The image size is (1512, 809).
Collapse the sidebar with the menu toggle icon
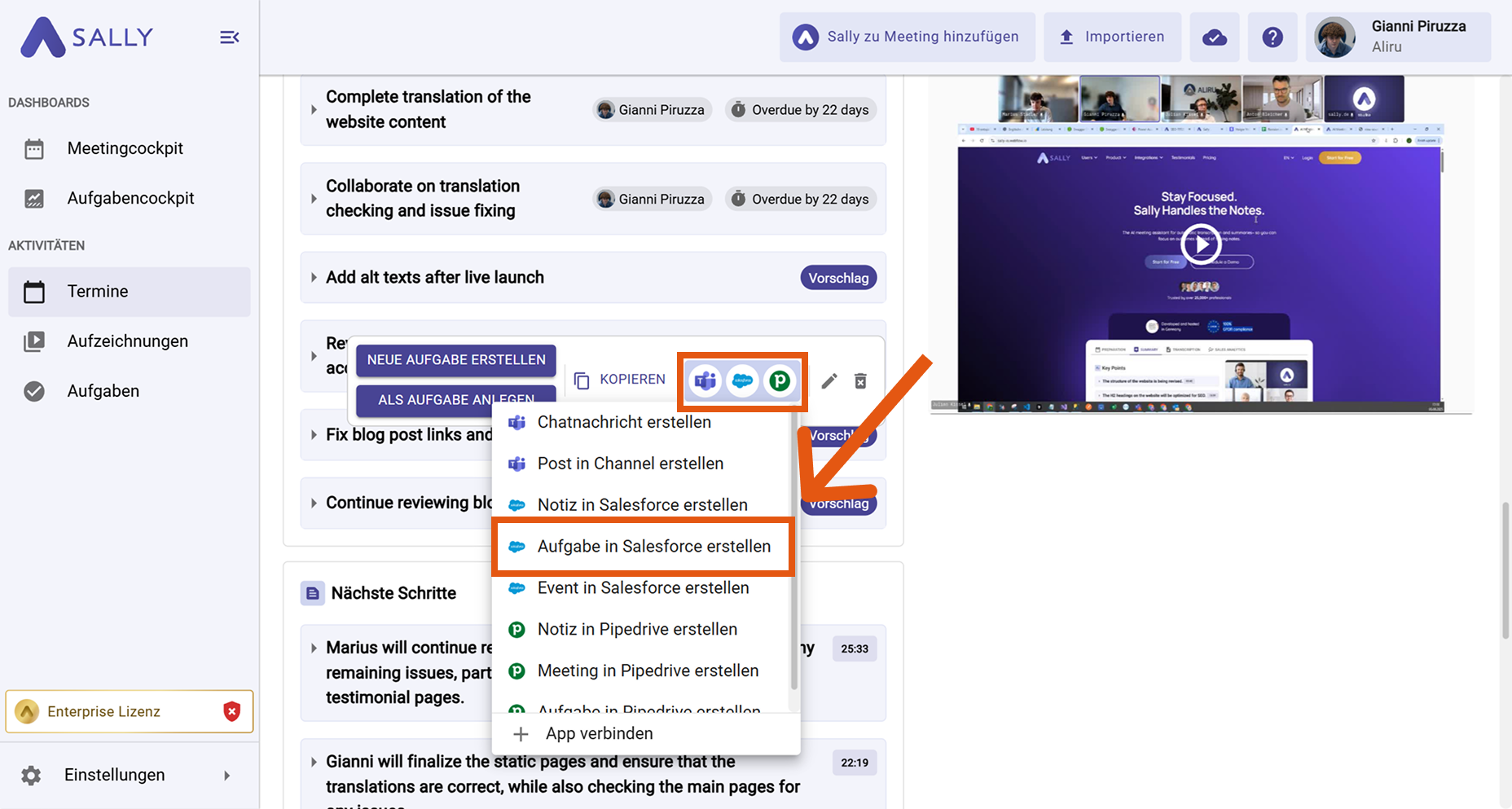tap(230, 37)
